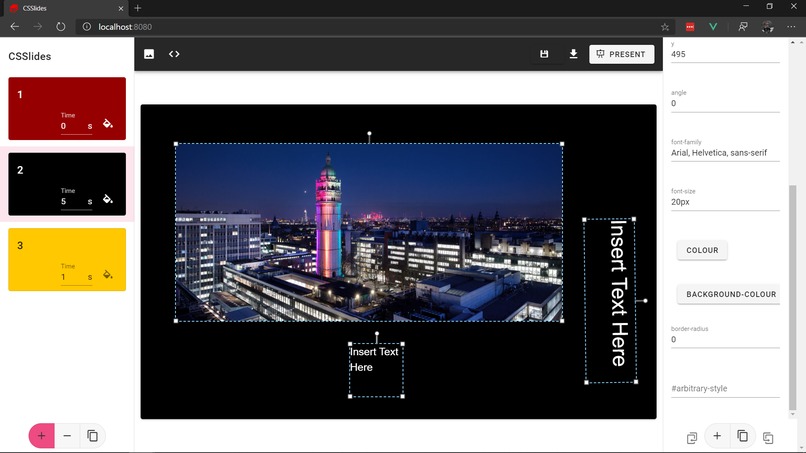Edit Time field on slide 1
Viewport: 806px width, 453px height.
[76, 126]
